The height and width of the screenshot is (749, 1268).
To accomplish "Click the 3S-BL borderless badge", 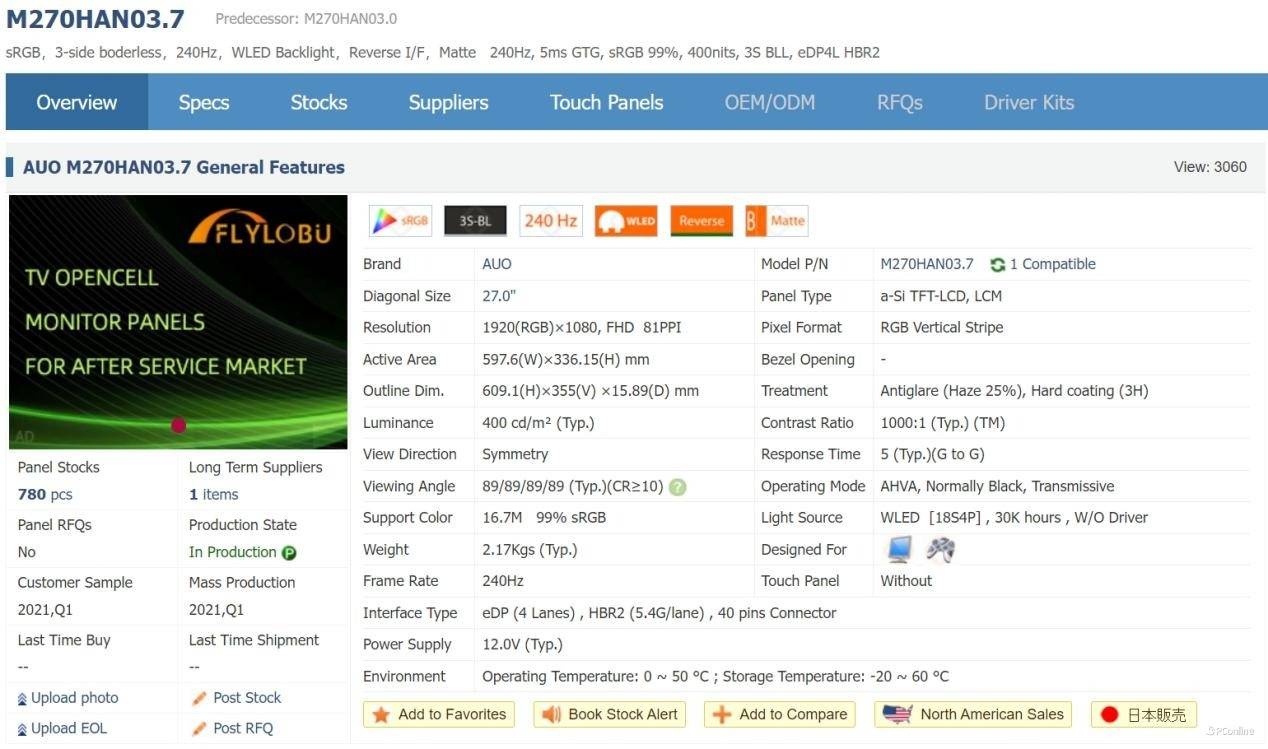I will coord(475,221).
